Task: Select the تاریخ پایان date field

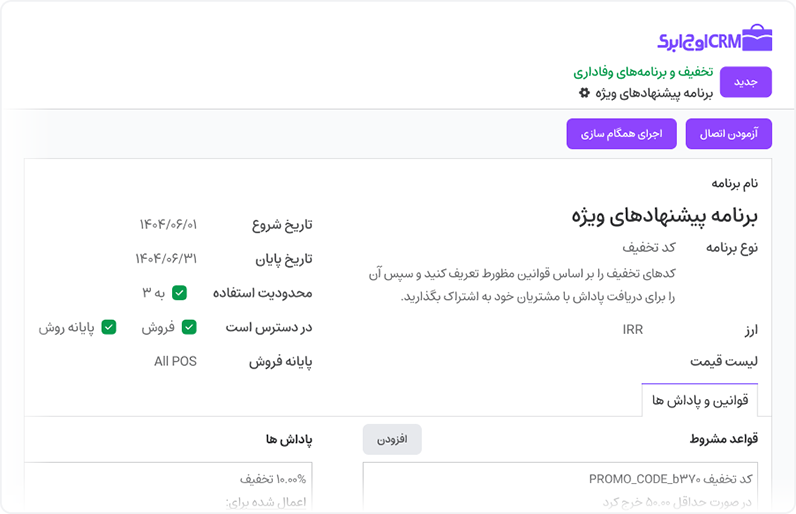Action: click(x=166, y=258)
